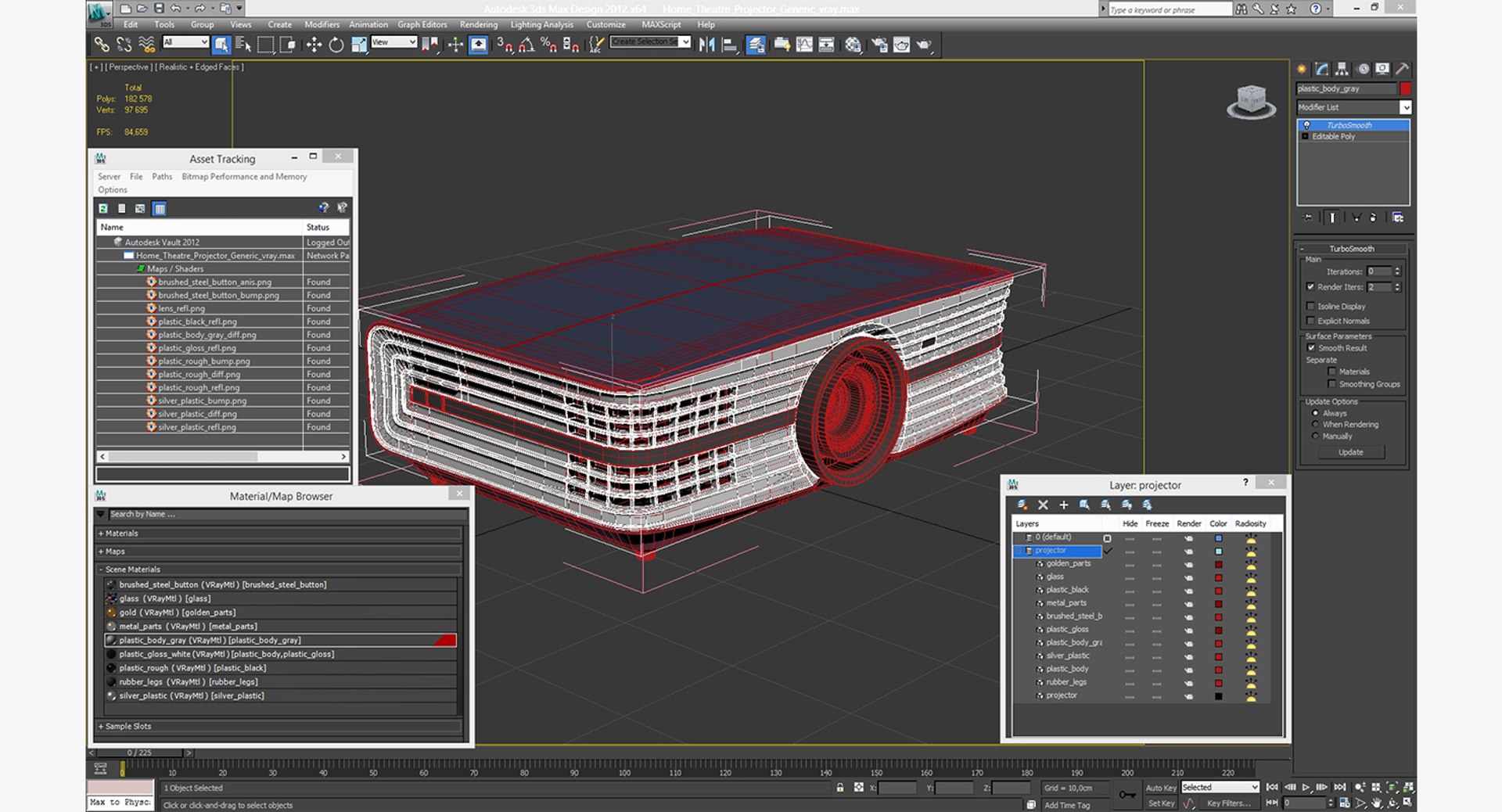The width and height of the screenshot is (1502, 812).
Task: Create new layer with plus icon
Action: [x=1064, y=505]
